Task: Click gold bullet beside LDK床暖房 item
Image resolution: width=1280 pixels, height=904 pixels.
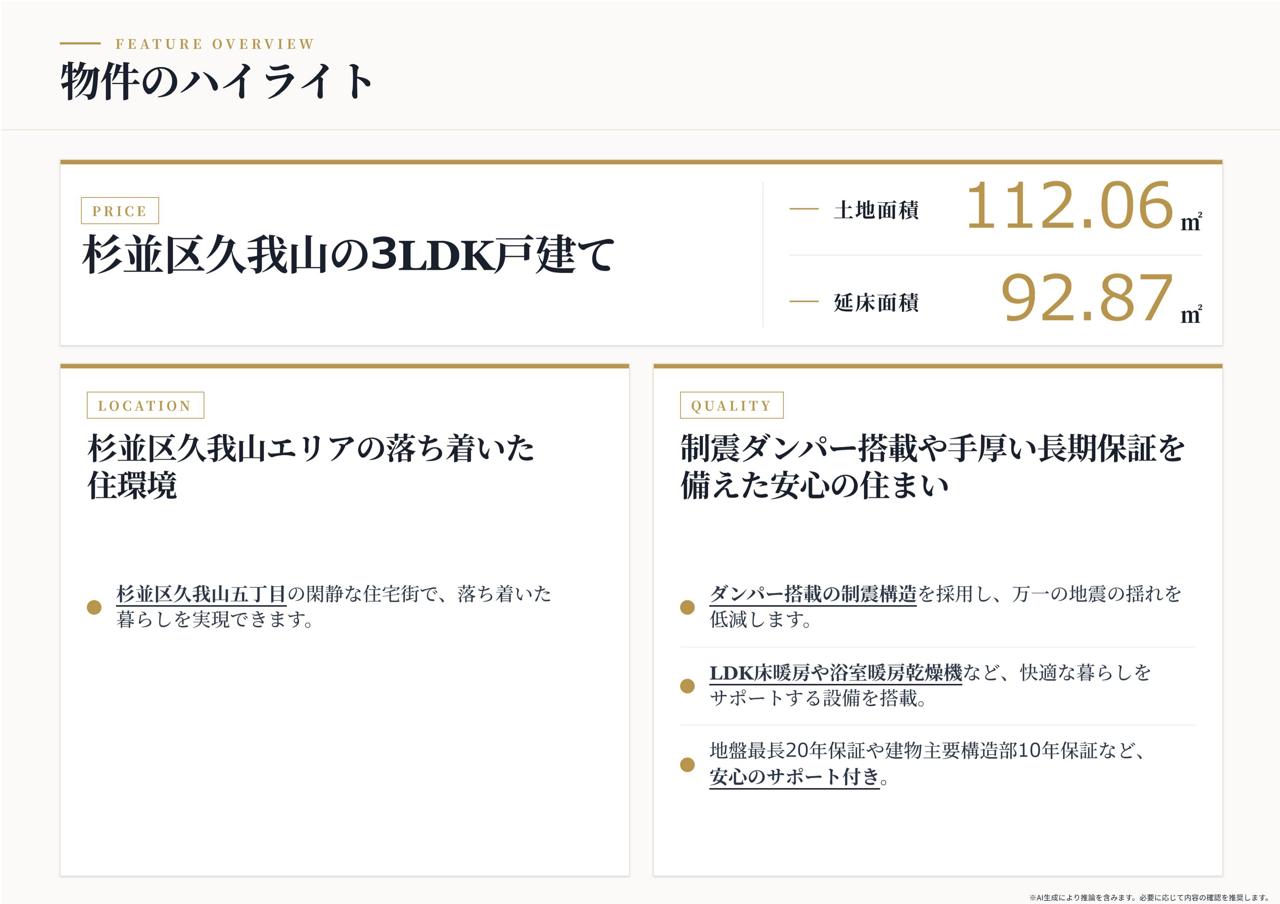Action: coord(687,686)
